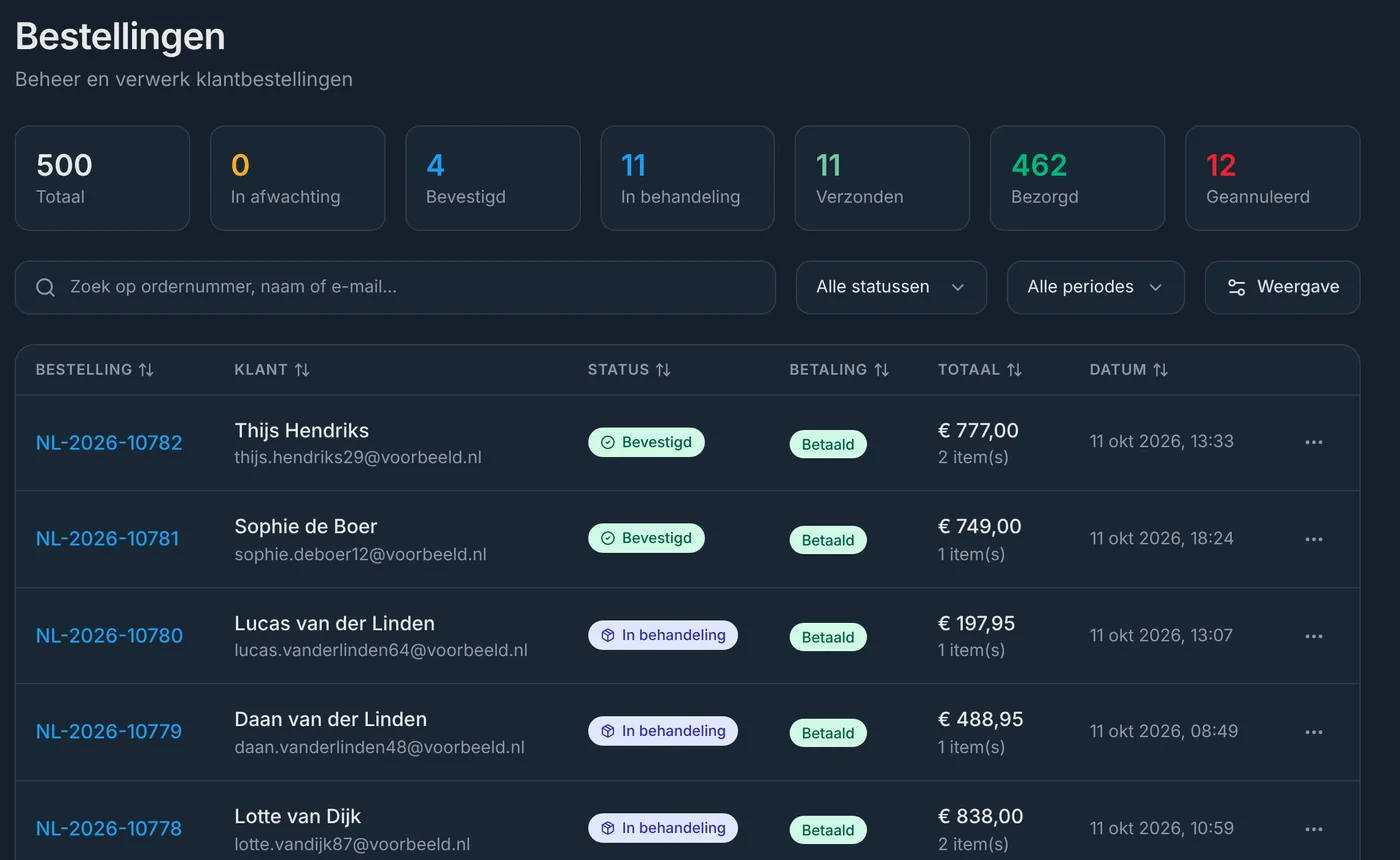
Task: Click the sort arrows next to Totaal column
Action: pyautogui.click(x=1014, y=370)
